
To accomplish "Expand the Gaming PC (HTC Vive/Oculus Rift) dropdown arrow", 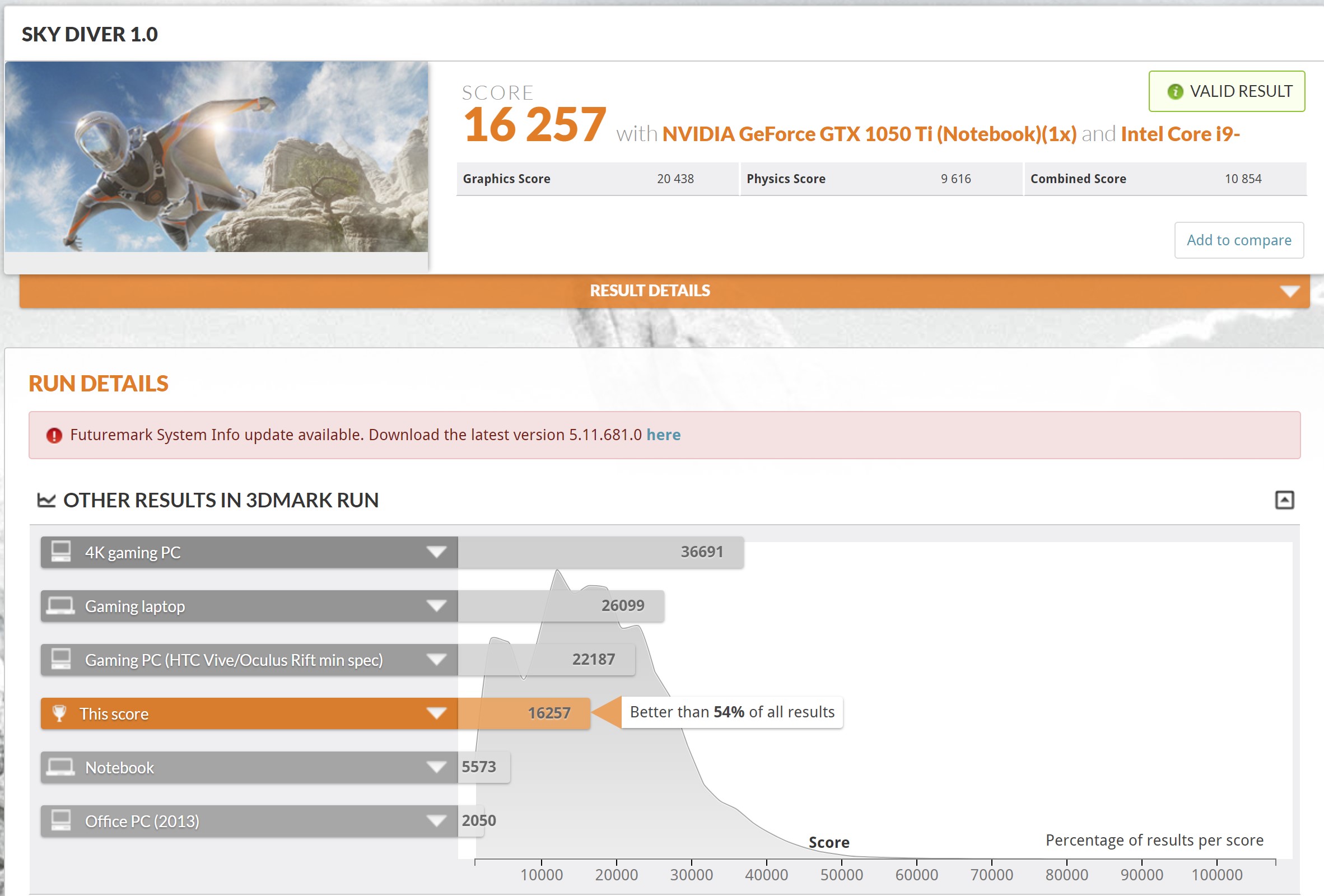I will [x=436, y=660].
